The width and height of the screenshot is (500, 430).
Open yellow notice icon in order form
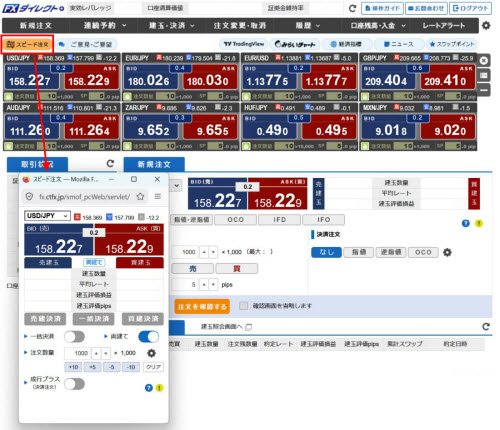479,223
